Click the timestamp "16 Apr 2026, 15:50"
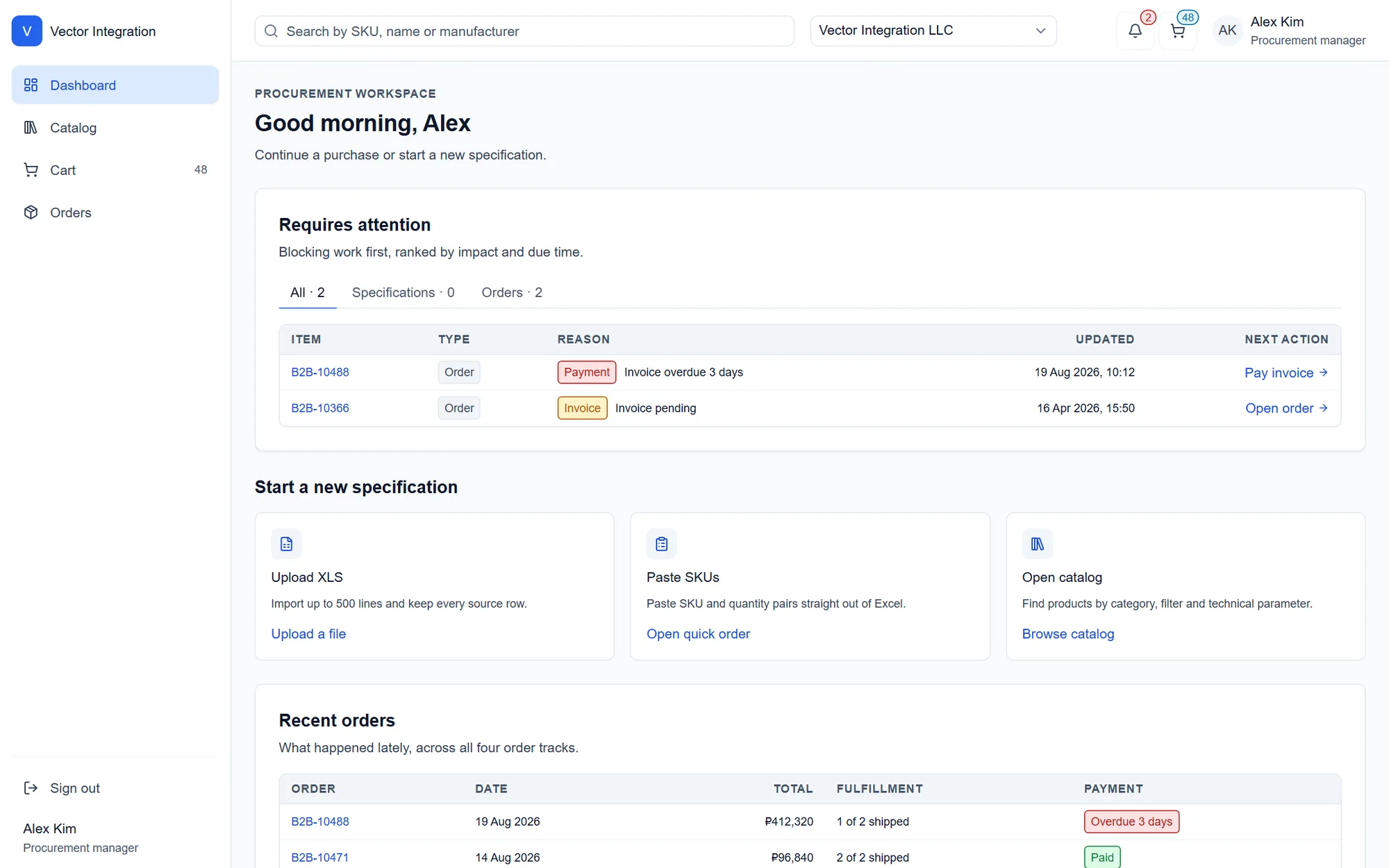The image size is (1389, 868). [x=1086, y=408]
